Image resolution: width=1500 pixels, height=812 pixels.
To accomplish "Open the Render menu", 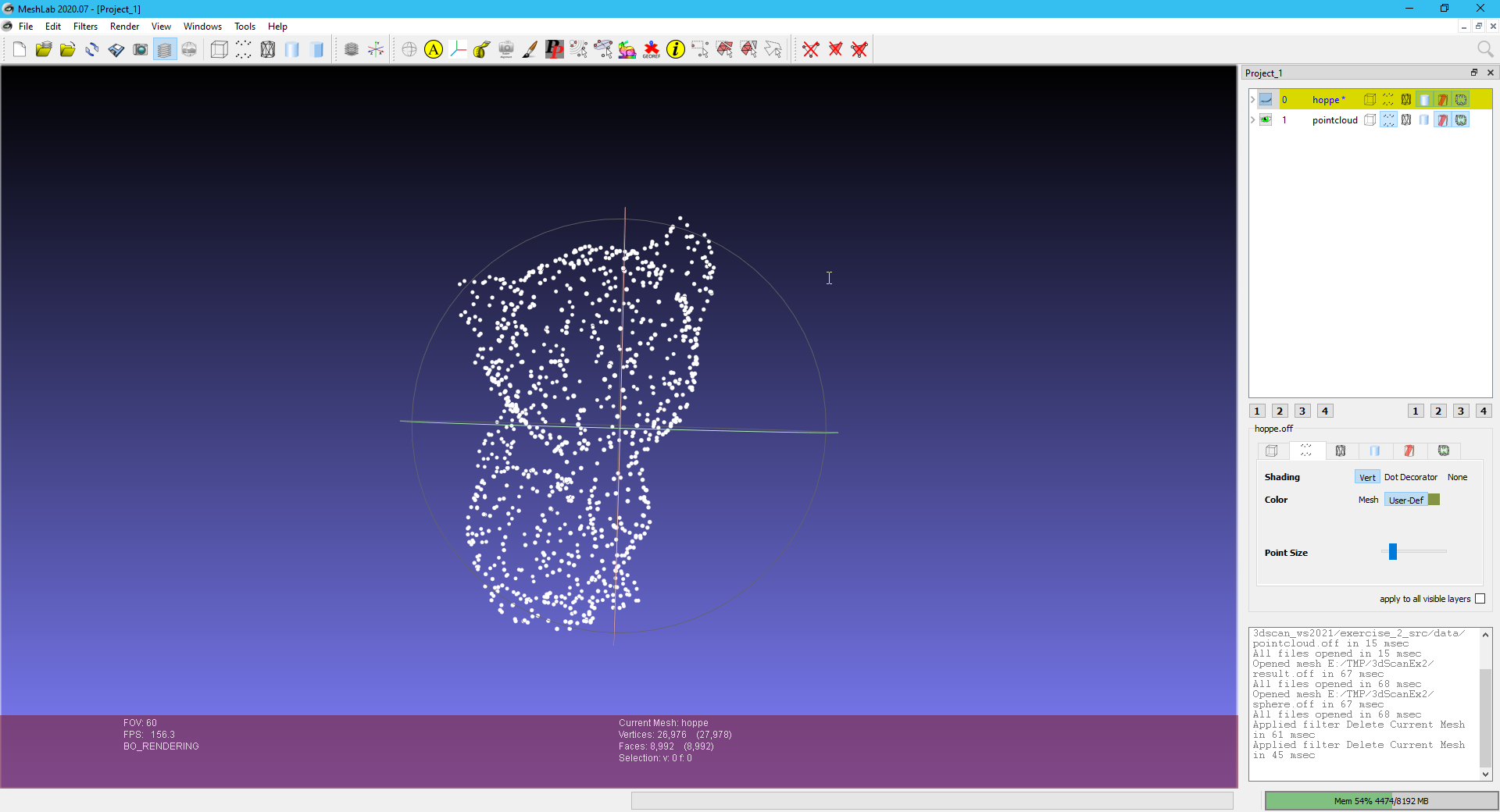I will [124, 27].
